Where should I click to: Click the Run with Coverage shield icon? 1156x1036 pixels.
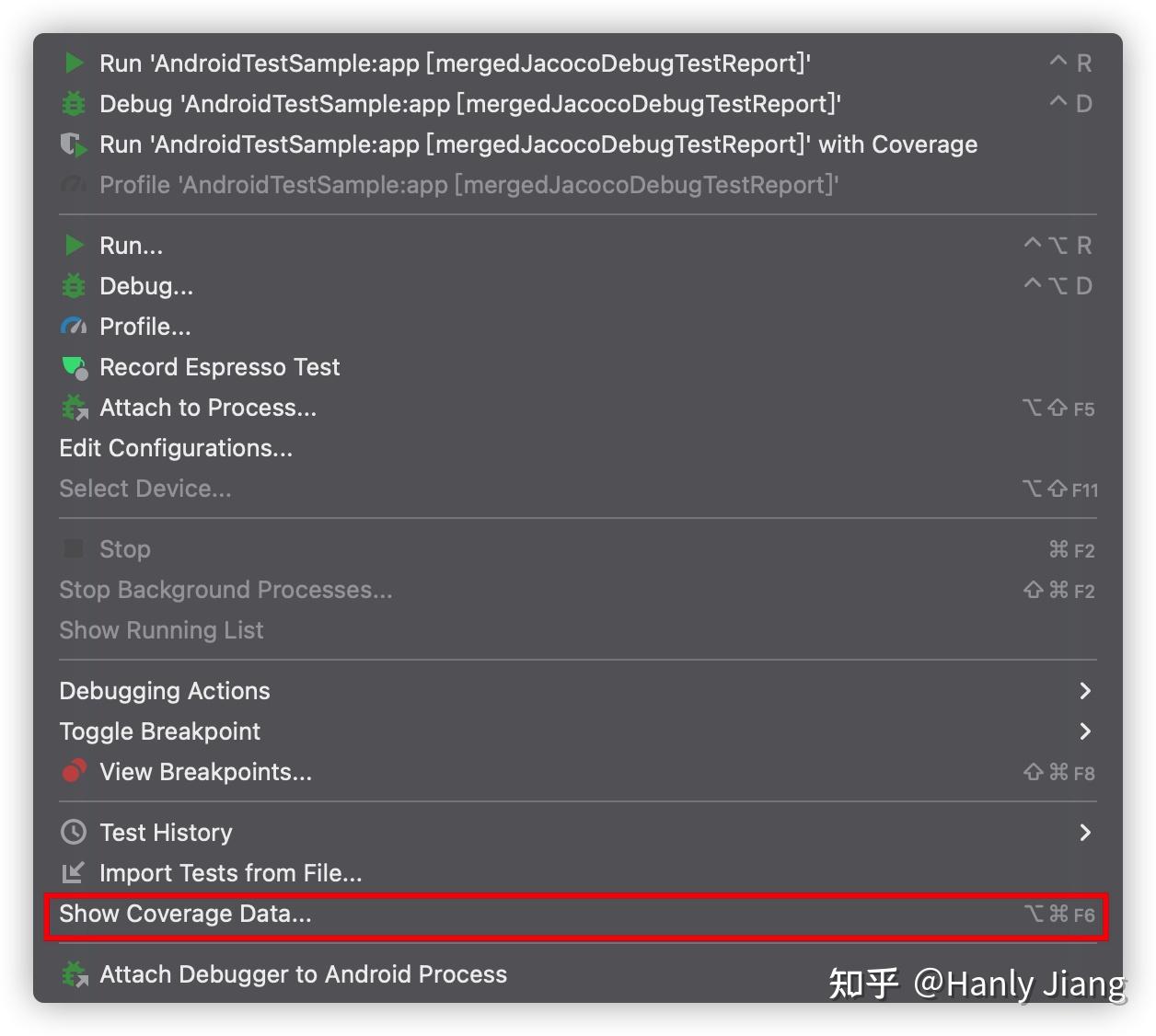click(x=74, y=144)
